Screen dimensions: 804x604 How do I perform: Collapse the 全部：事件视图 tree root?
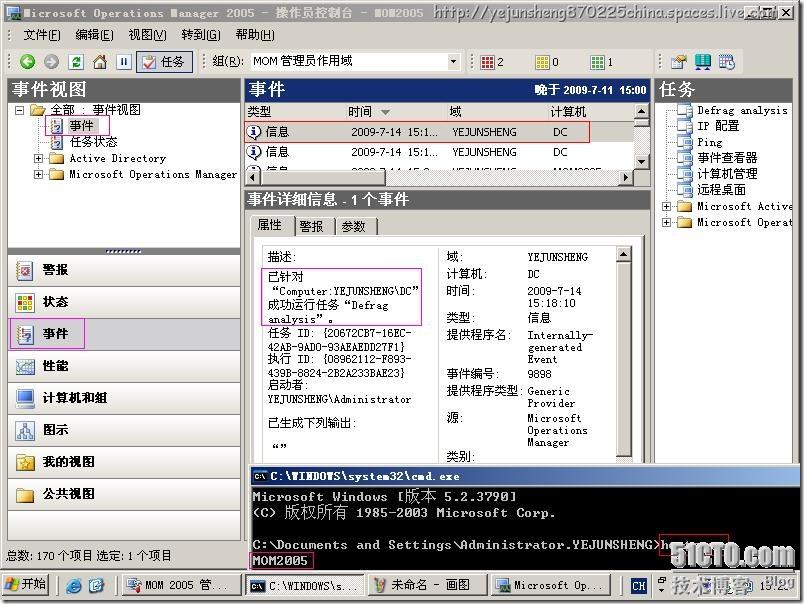[19, 110]
